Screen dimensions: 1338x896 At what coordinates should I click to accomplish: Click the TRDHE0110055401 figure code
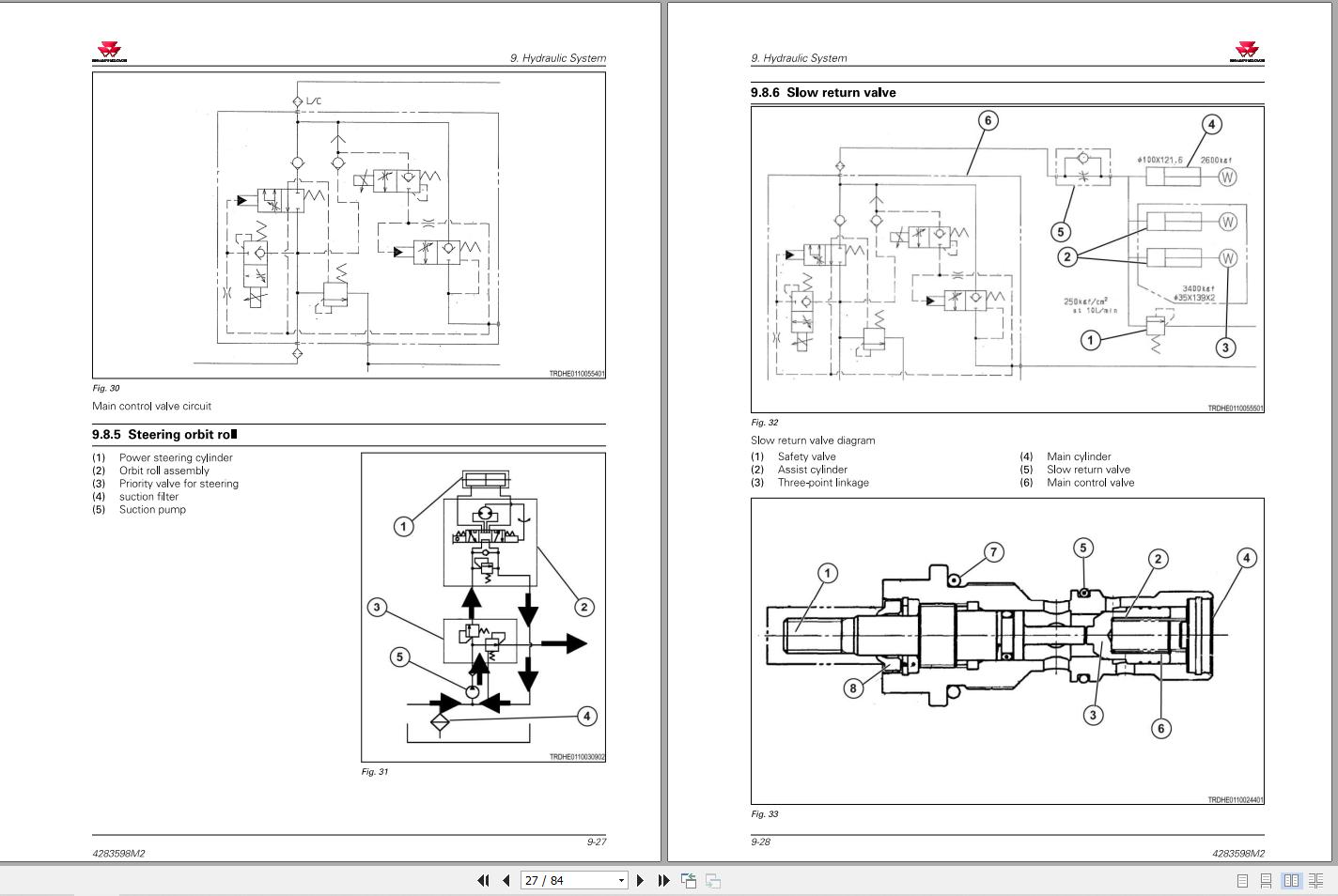[577, 374]
